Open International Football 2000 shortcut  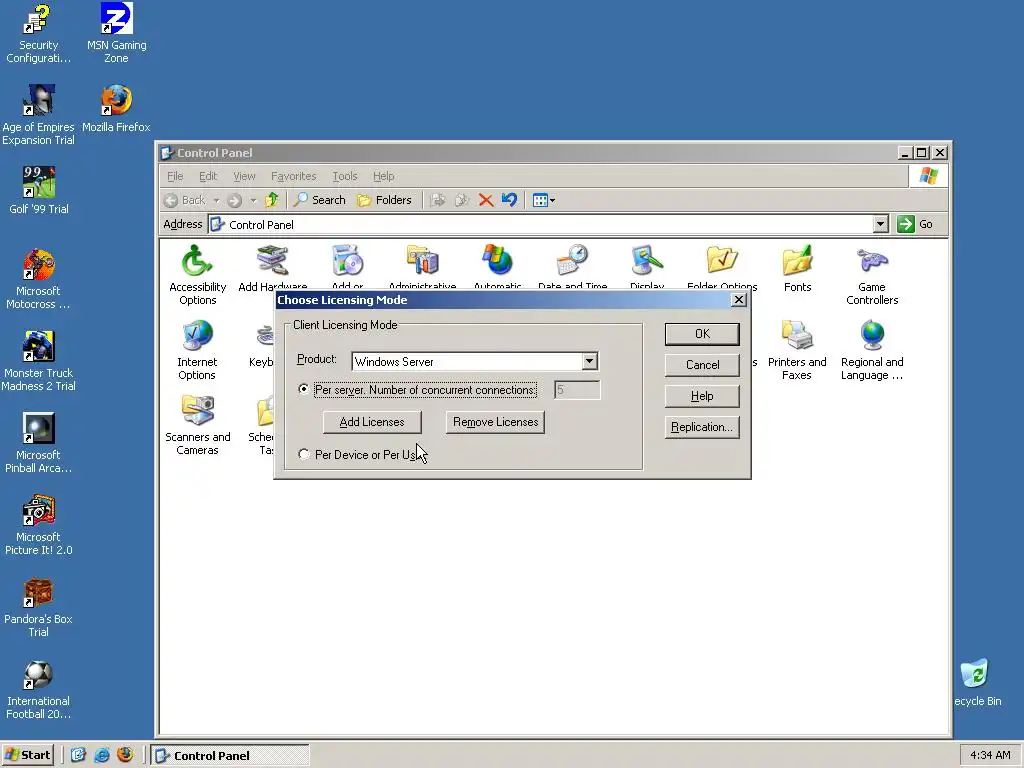point(38,689)
